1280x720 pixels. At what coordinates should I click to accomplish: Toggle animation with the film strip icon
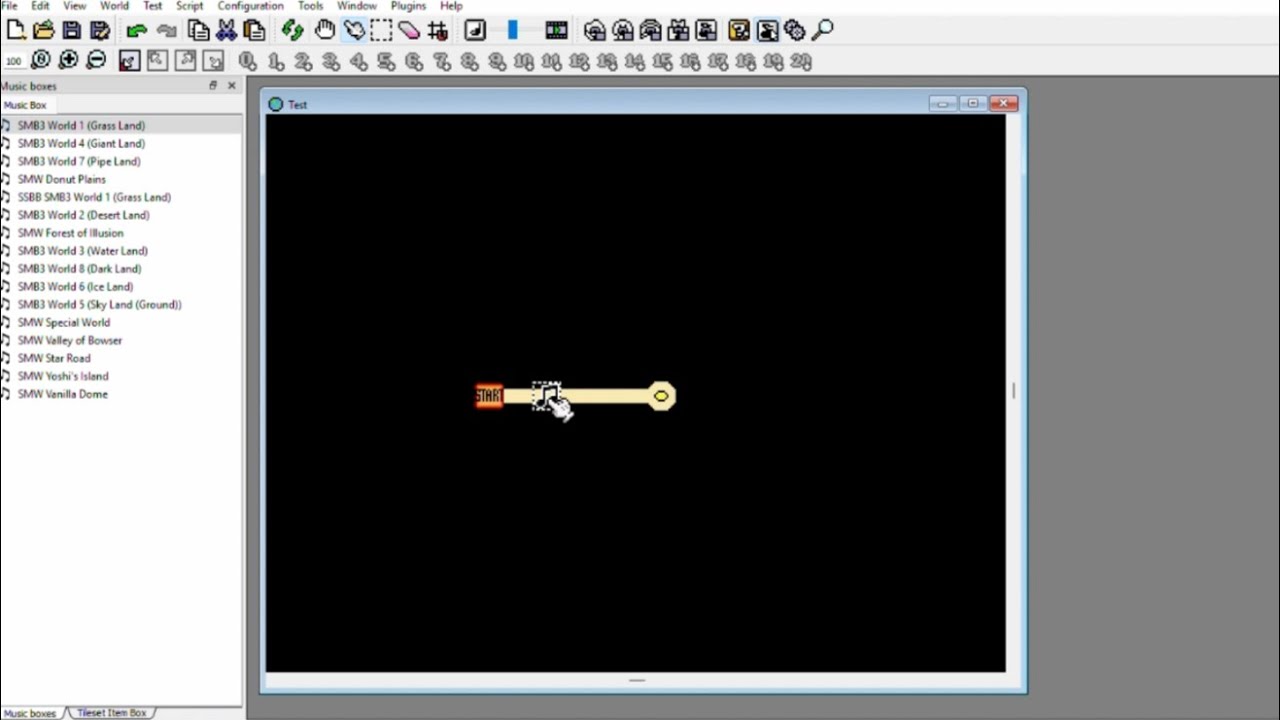557,30
